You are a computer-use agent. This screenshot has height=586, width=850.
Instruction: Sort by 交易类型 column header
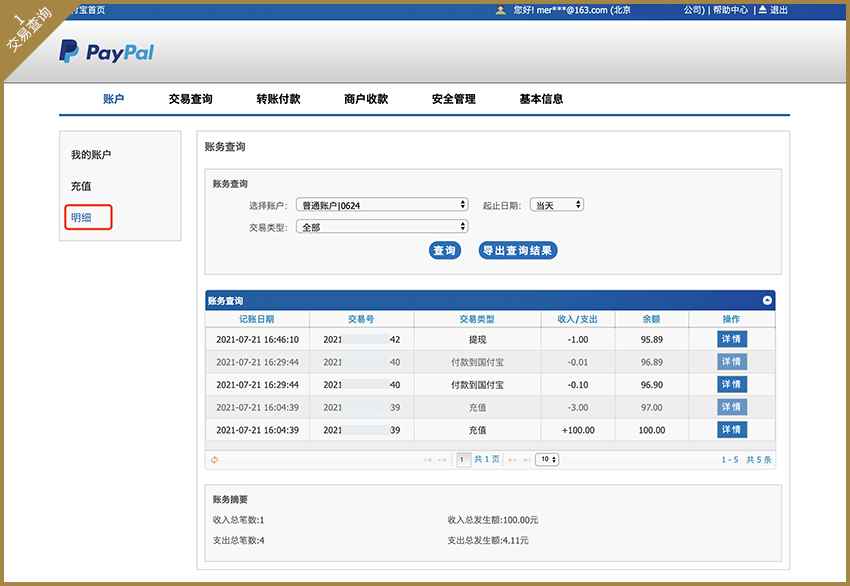coord(477,319)
